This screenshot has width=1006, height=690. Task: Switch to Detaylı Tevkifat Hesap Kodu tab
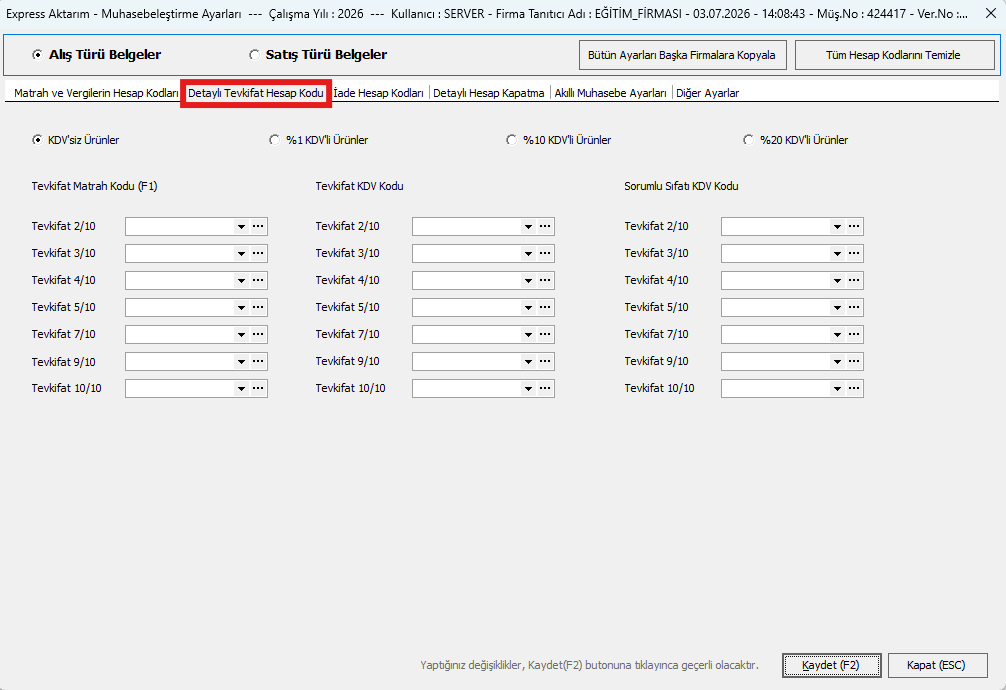coord(256,93)
